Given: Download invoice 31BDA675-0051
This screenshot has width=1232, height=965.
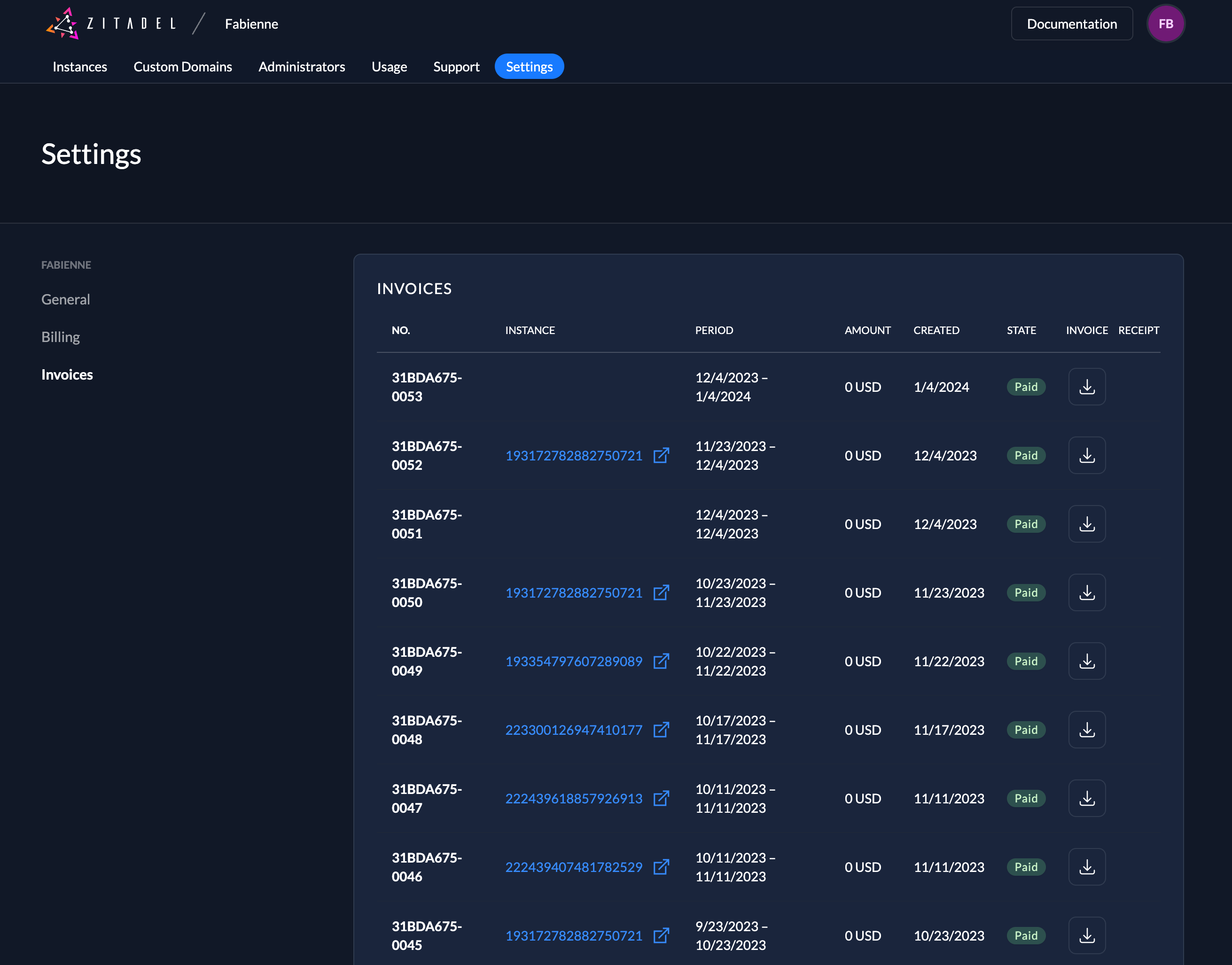Looking at the screenshot, I should 1087,524.
